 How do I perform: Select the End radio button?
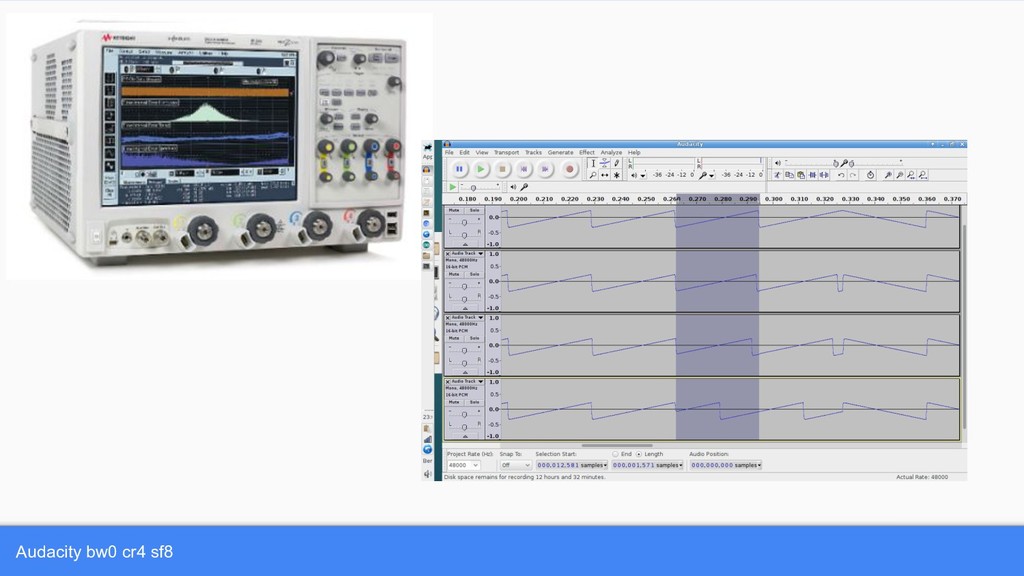[615, 454]
